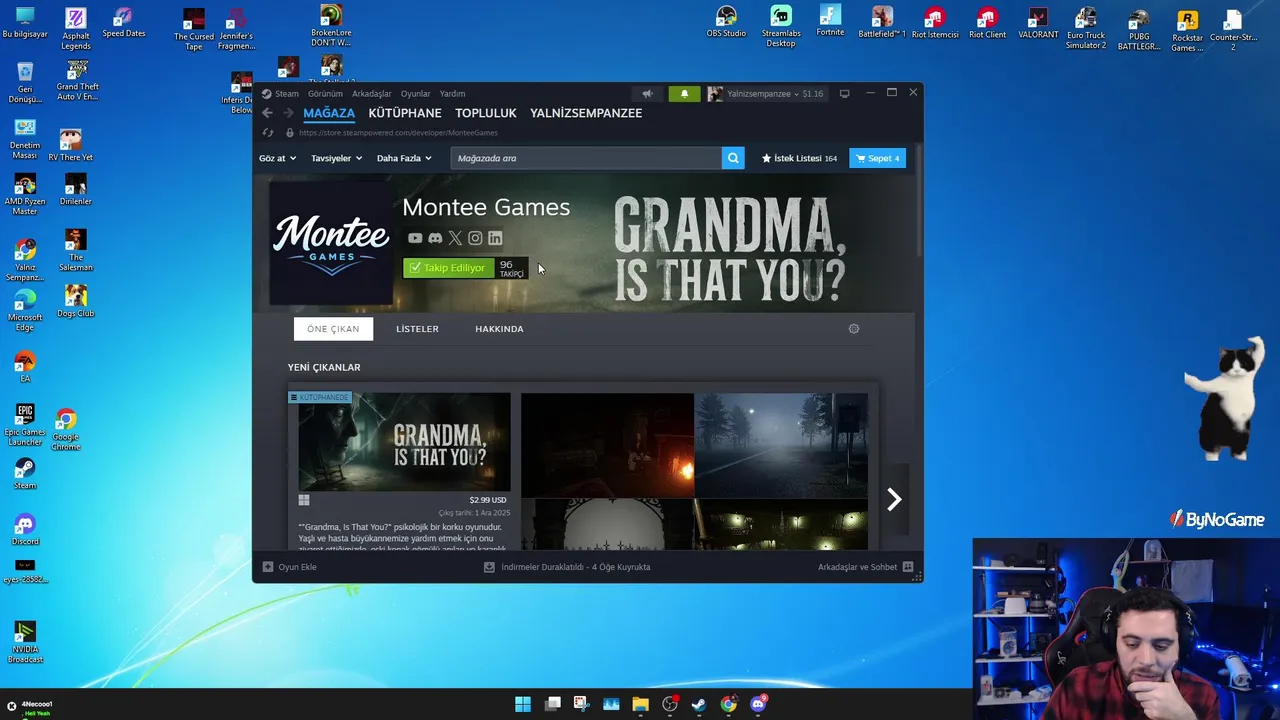Open Montee Games X (Twitter) icon
This screenshot has width=1280, height=720.
(455, 238)
